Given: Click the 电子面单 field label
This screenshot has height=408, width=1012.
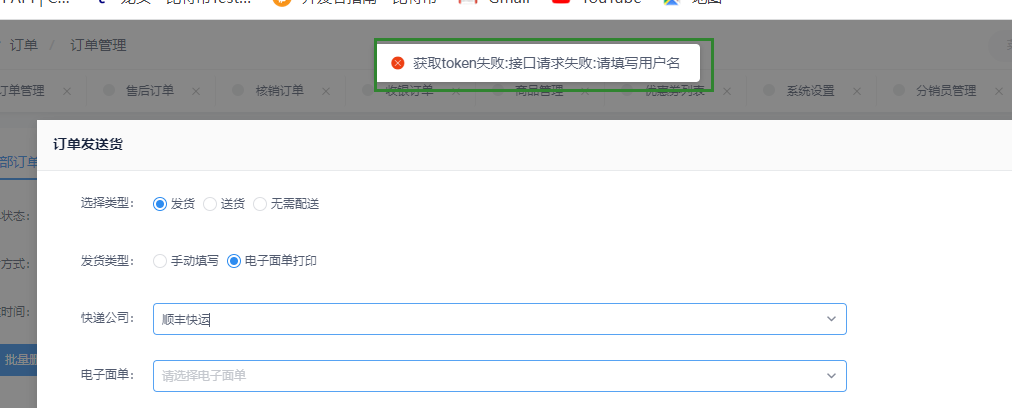Looking at the screenshot, I should click(107, 375).
